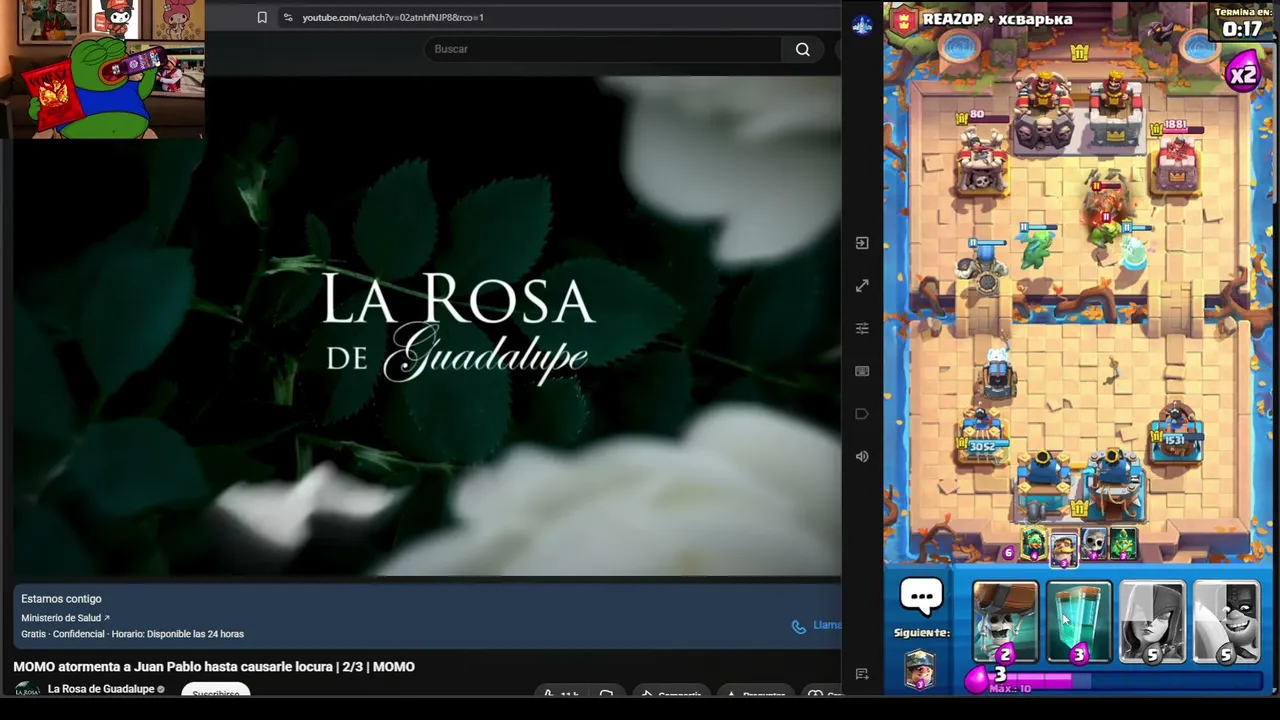
Task: Open the emote speech bubble in Clash Royale
Action: [x=921, y=597]
